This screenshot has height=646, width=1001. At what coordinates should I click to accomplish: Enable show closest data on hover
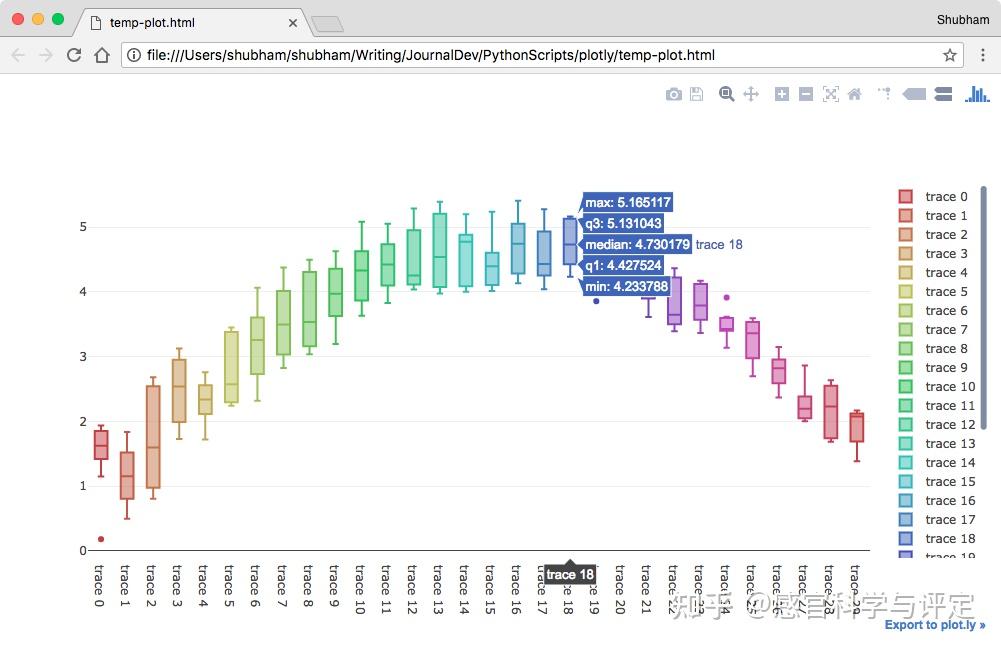click(914, 94)
